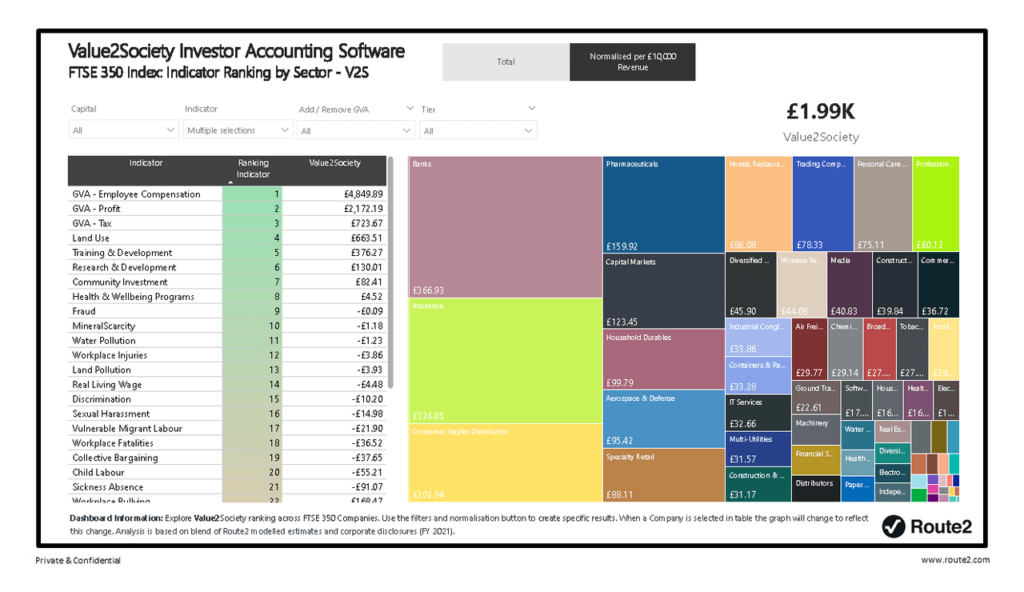The image size is (1024, 592).
Task: Select the Financial Services yellow tile
Action: point(816,461)
